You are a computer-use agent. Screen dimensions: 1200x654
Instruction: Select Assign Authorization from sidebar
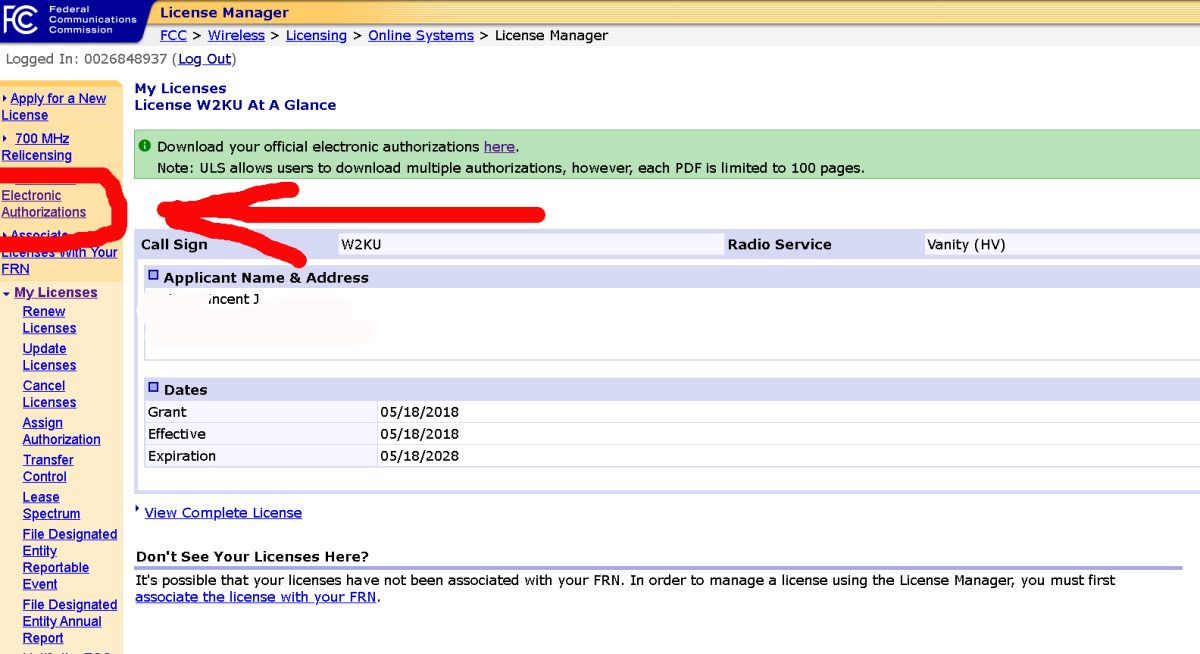[60, 431]
